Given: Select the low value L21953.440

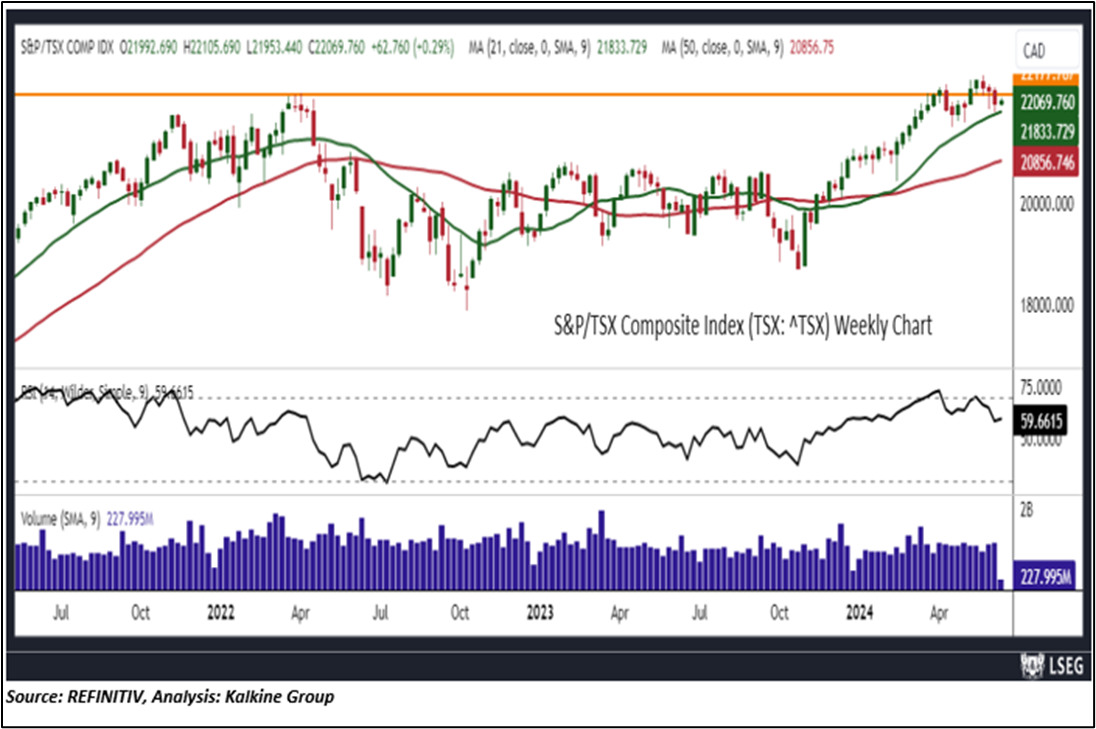Looking at the screenshot, I should pos(274,48).
